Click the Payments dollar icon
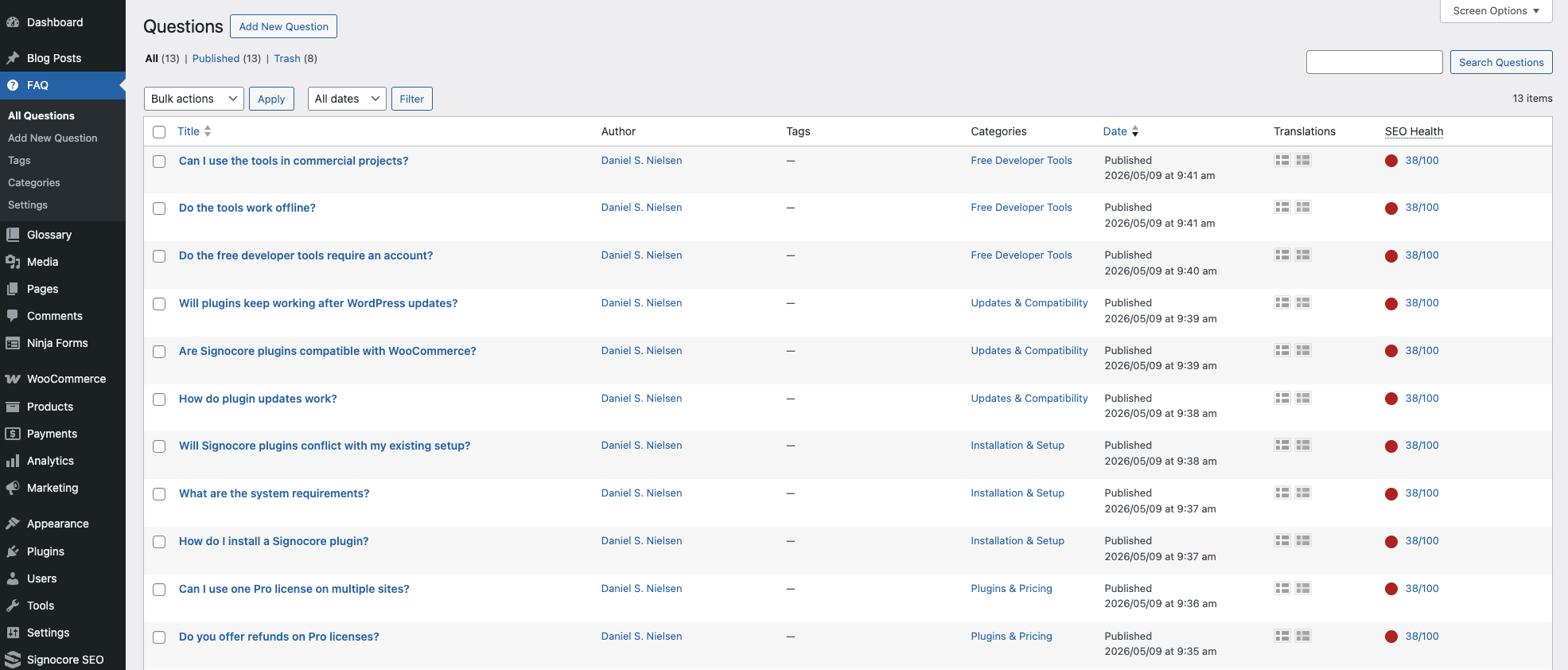The width and height of the screenshot is (1568, 670). coord(13,434)
